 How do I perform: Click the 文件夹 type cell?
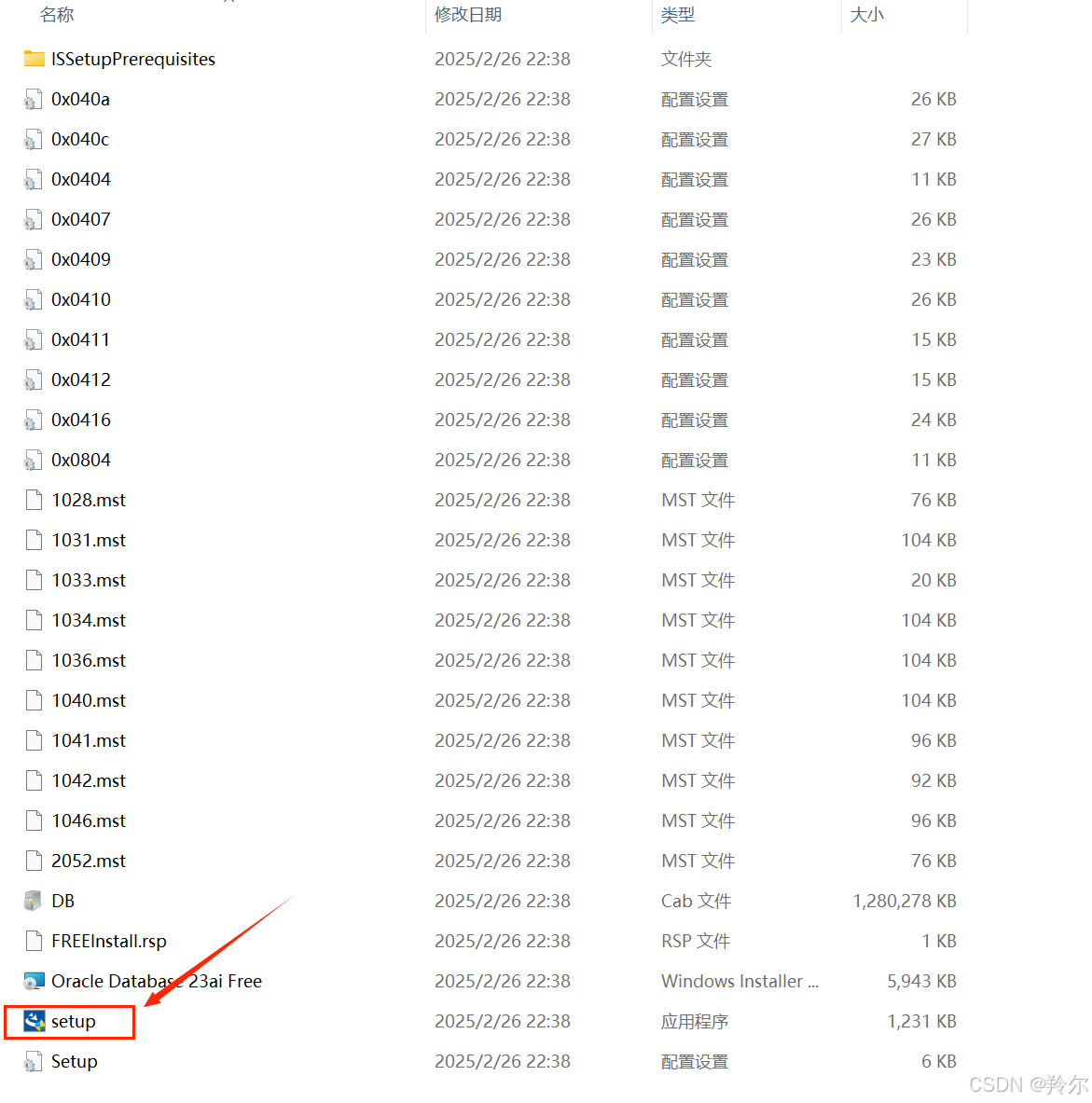pos(686,59)
